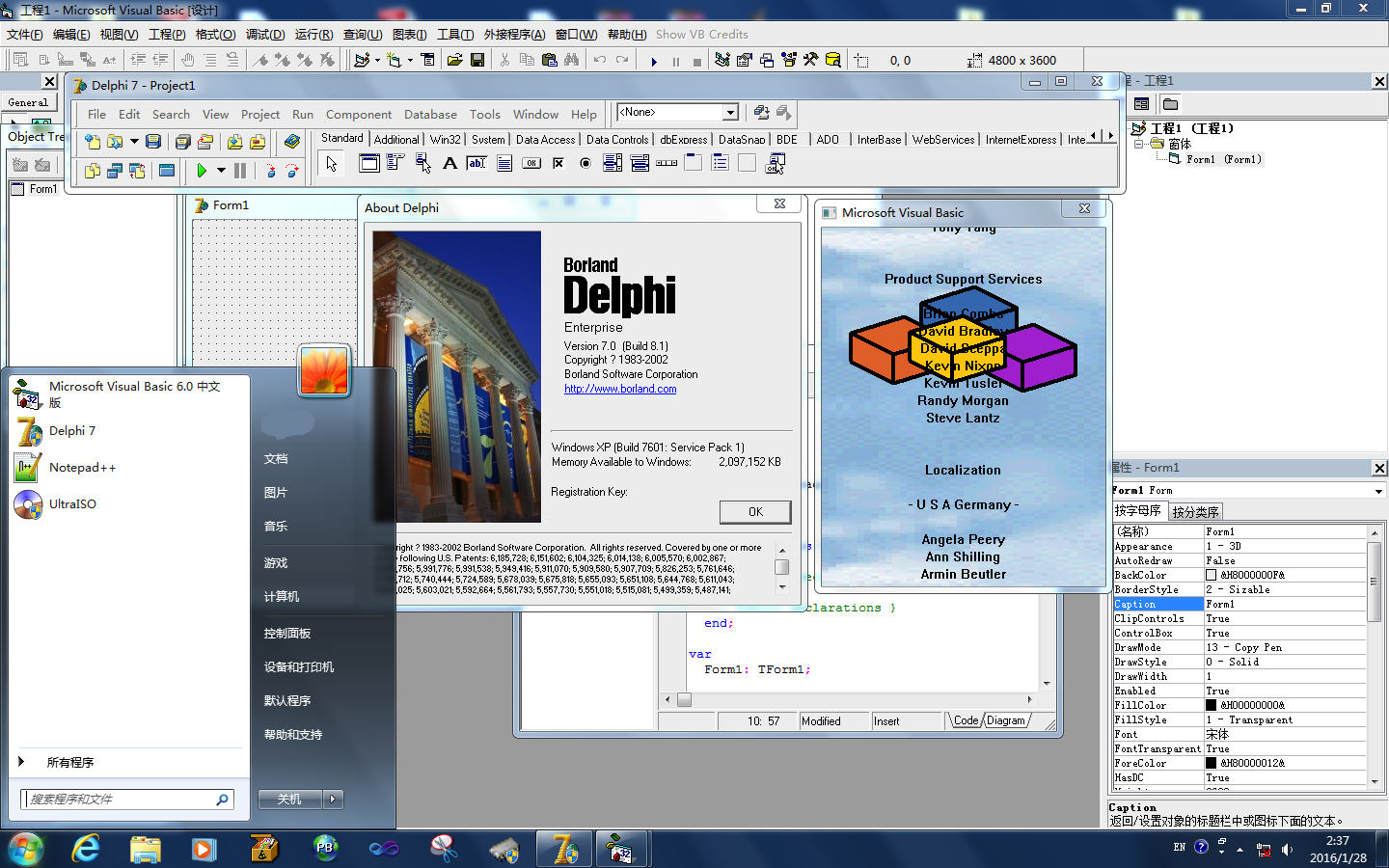1389x868 pixels.
Task: Switch to 按分类序 tab in properties
Action: click(1195, 512)
